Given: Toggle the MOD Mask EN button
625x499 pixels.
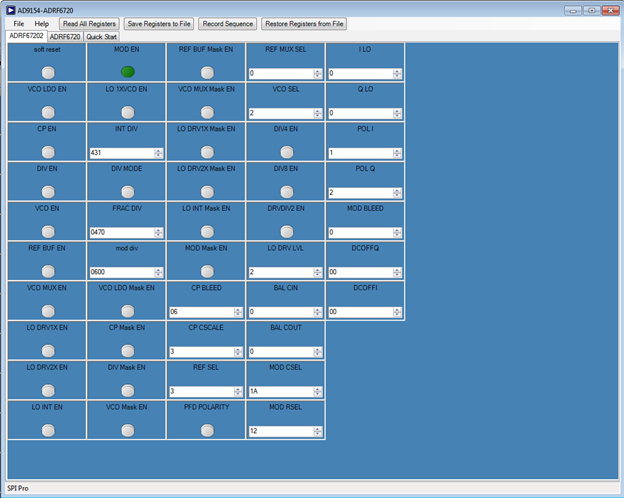Looking at the screenshot, I should coord(207,271).
